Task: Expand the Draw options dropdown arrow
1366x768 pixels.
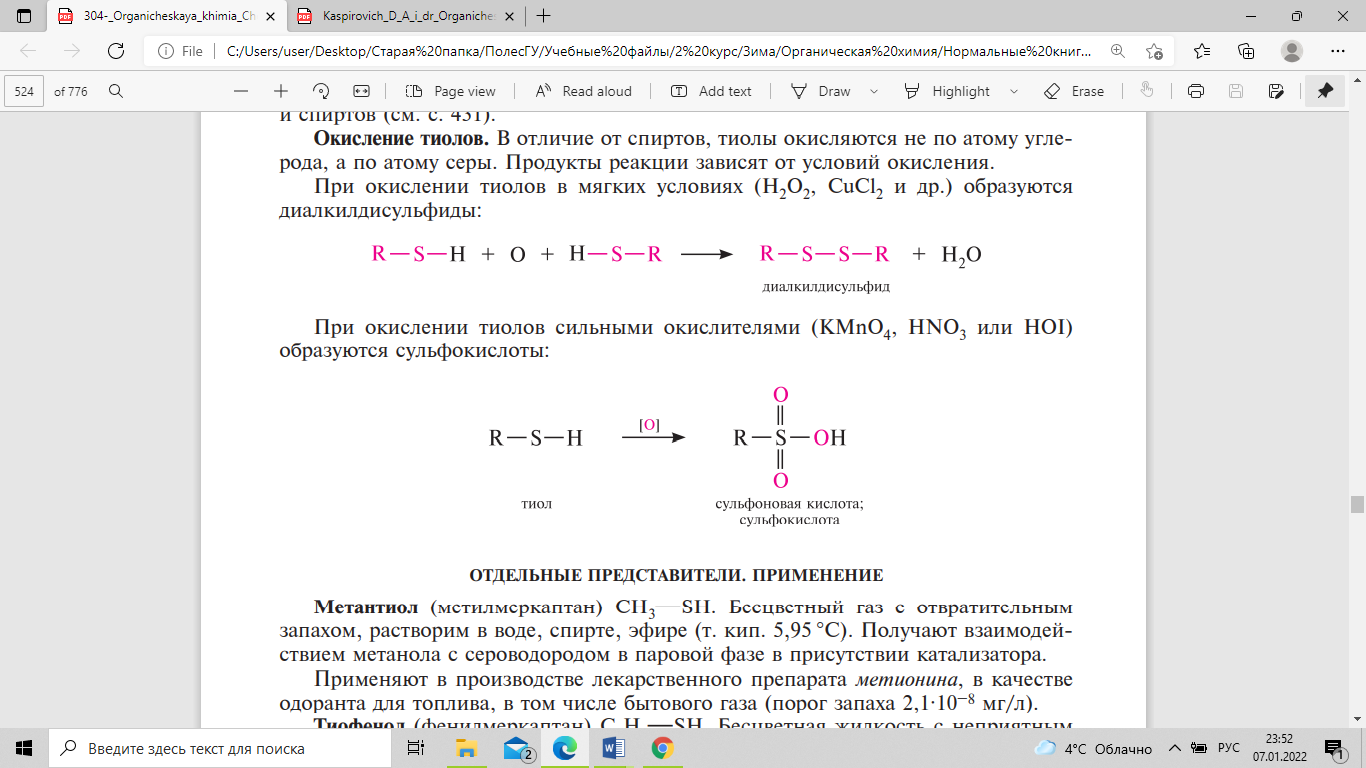Action: tap(874, 91)
